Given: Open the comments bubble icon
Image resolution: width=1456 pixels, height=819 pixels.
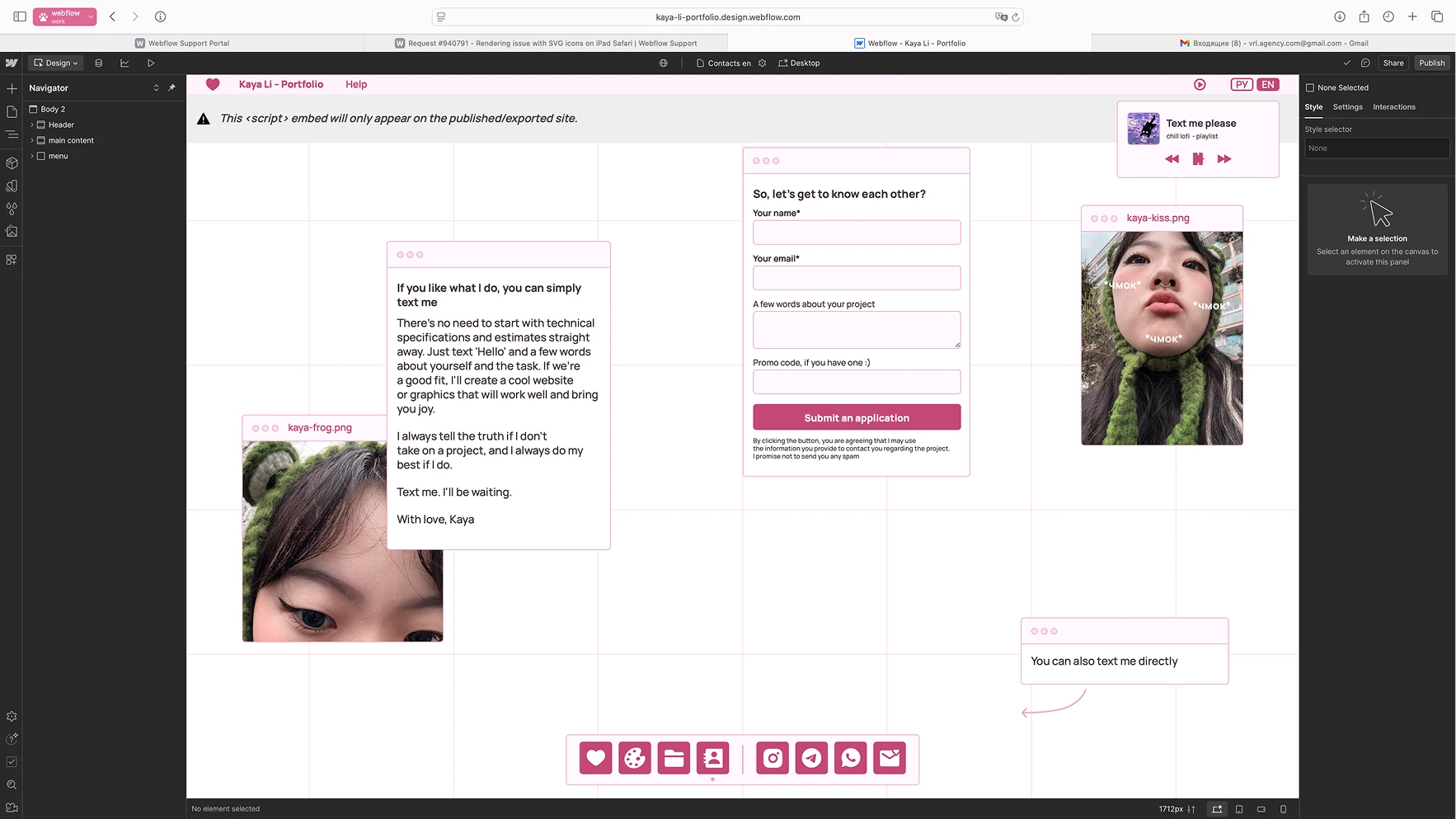Looking at the screenshot, I should (1365, 63).
